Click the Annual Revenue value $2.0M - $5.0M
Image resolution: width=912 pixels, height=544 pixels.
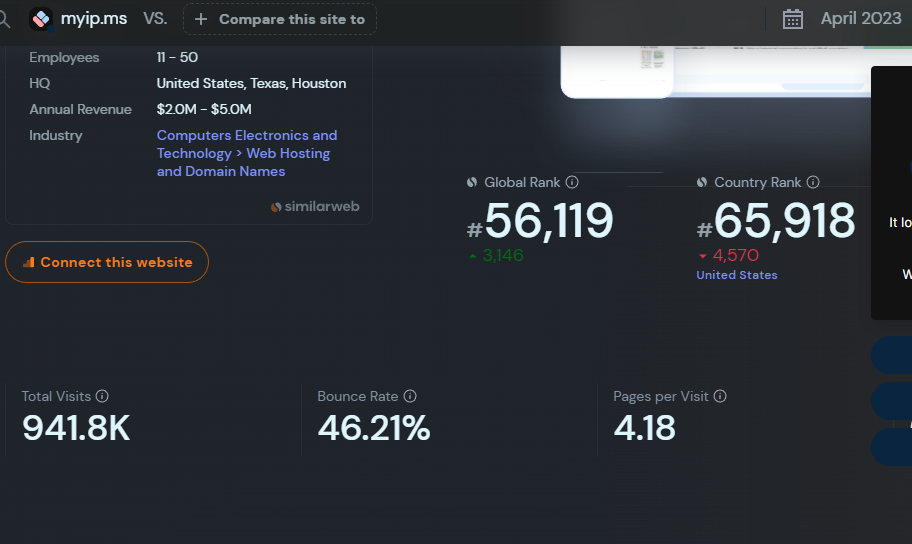click(x=204, y=109)
